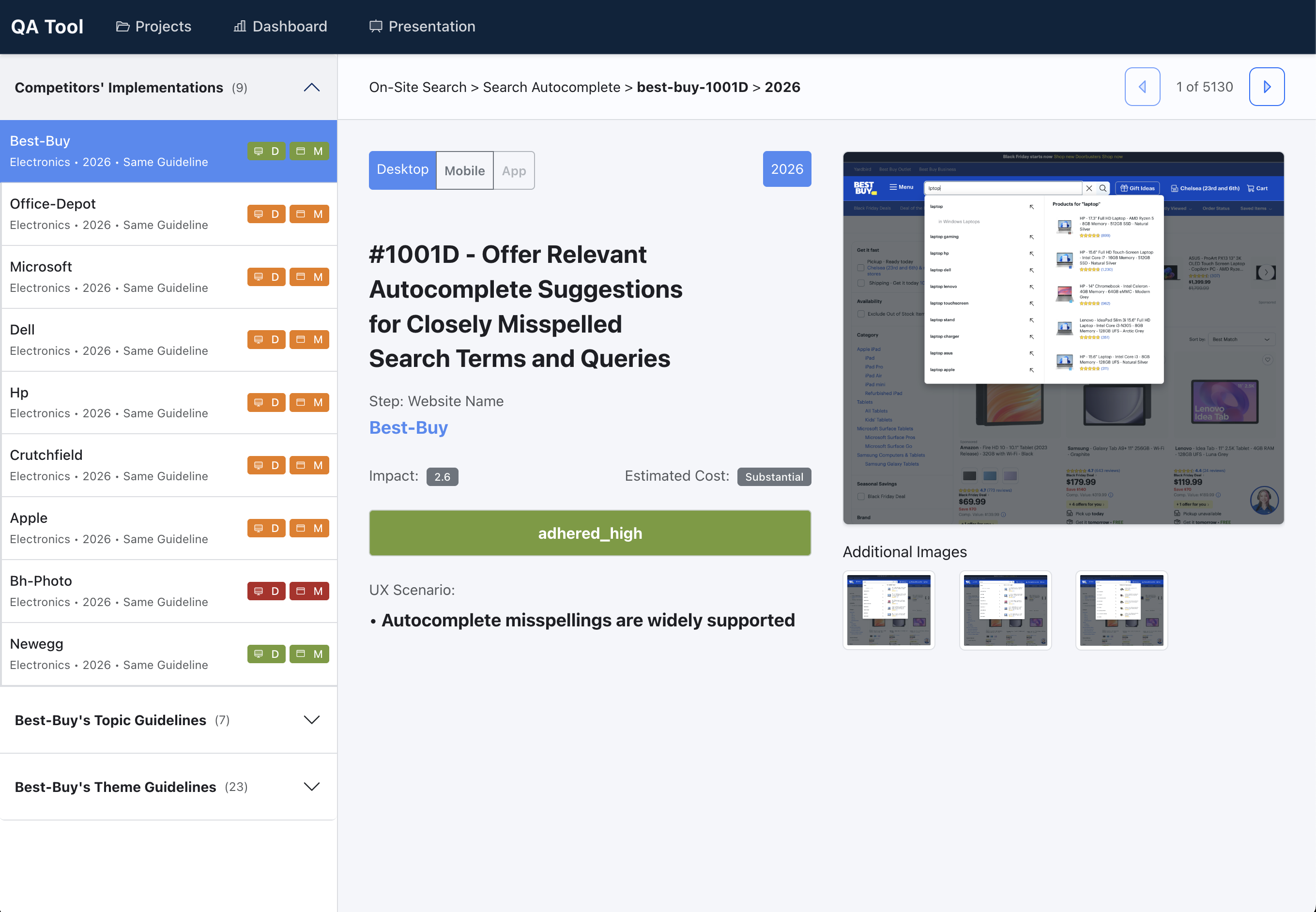The height and width of the screenshot is (912, 1316).
Task: Click the 'Autocomplete misspellings are widely supported' text
Action: coord(588,621)
